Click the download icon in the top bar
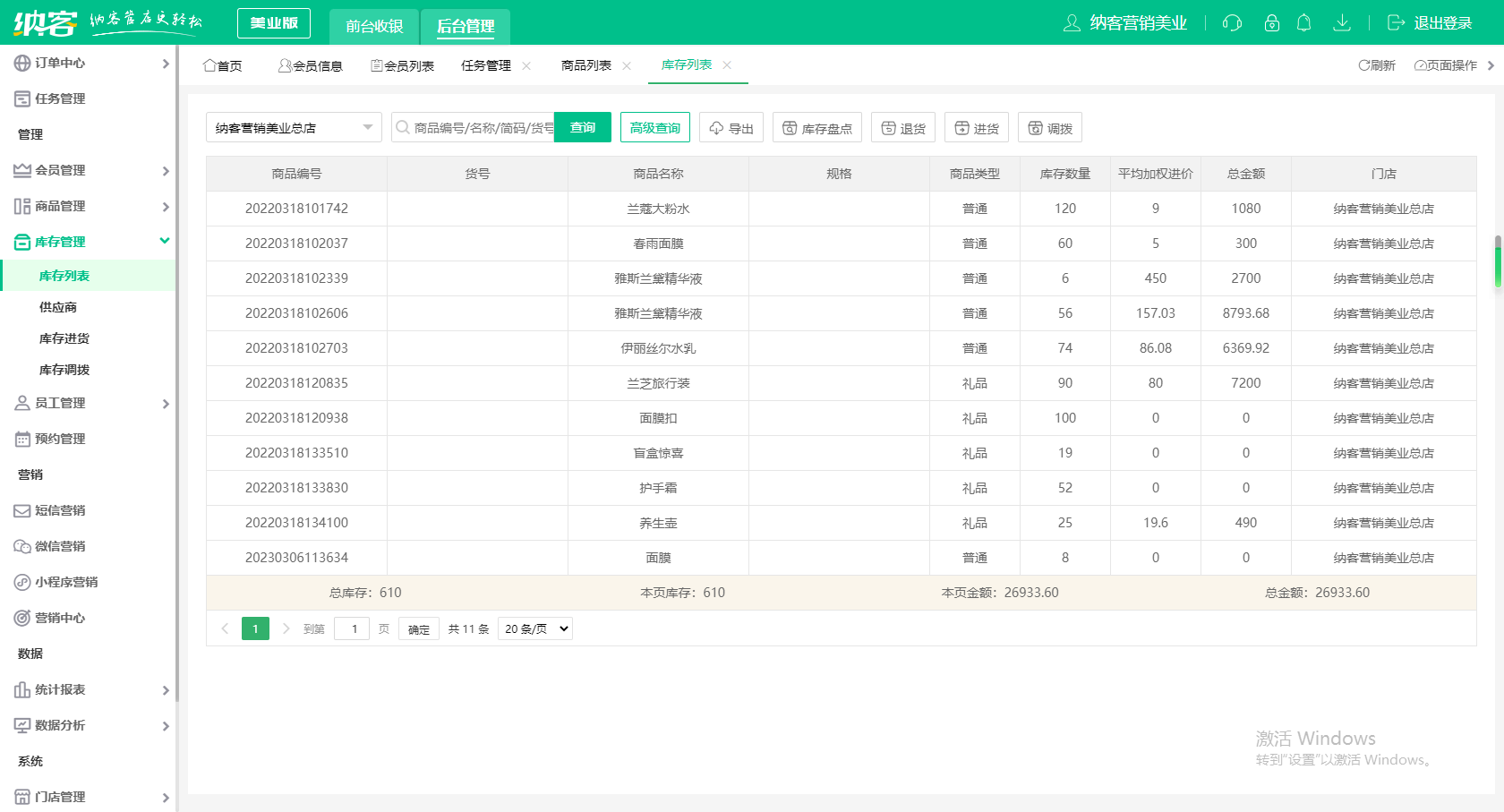The width and height of the screenshot is (1504, 812). [1342, 23]
